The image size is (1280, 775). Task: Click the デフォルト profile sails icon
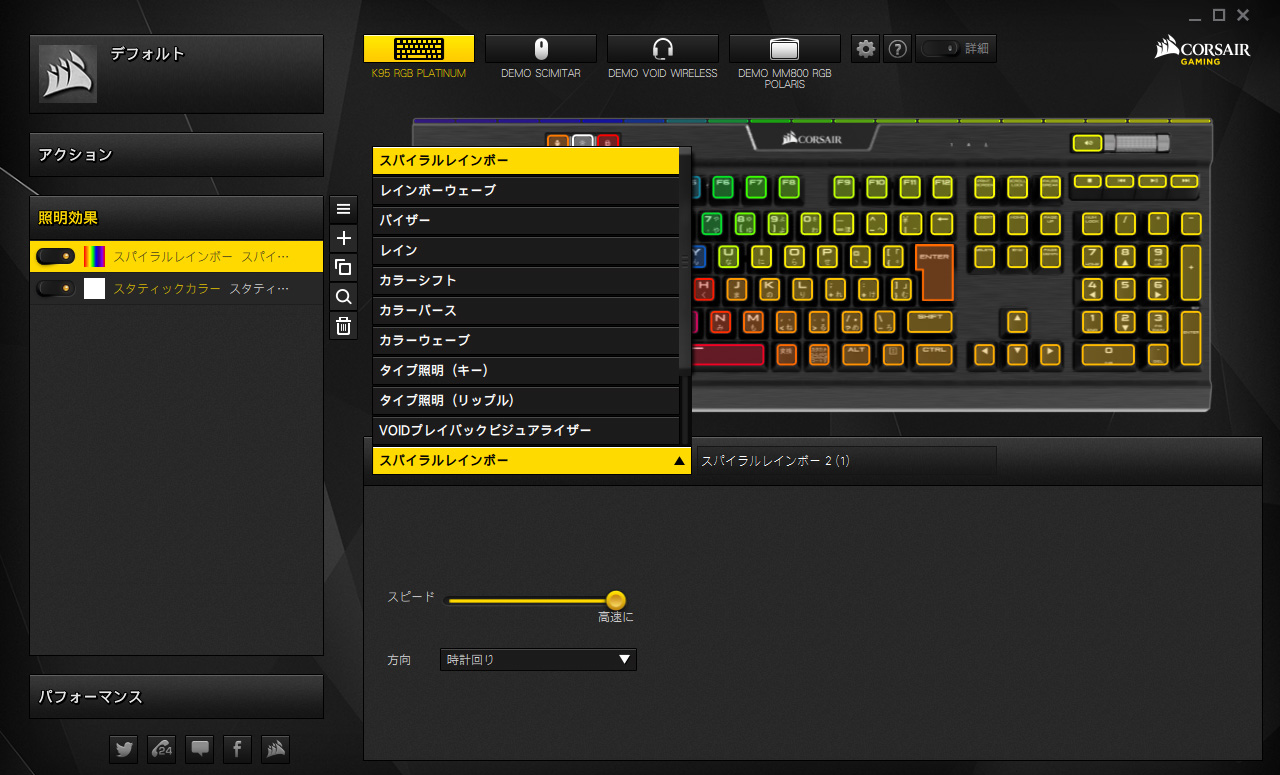coord(68,73)
